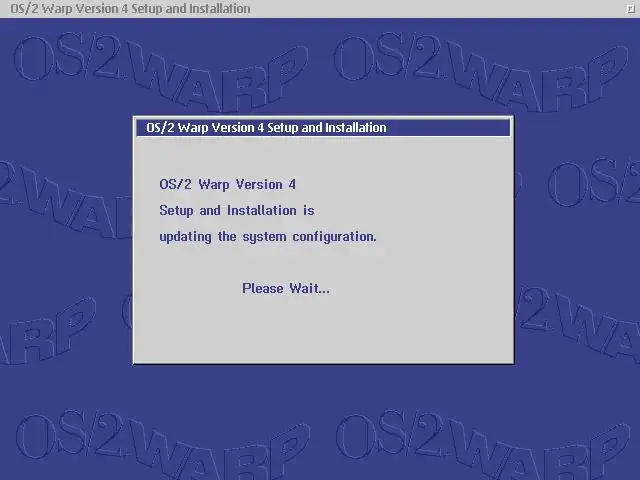
Task: Click the 'OS/2 Warp Version 4' line in the dialog
Action: click(227, 184)
